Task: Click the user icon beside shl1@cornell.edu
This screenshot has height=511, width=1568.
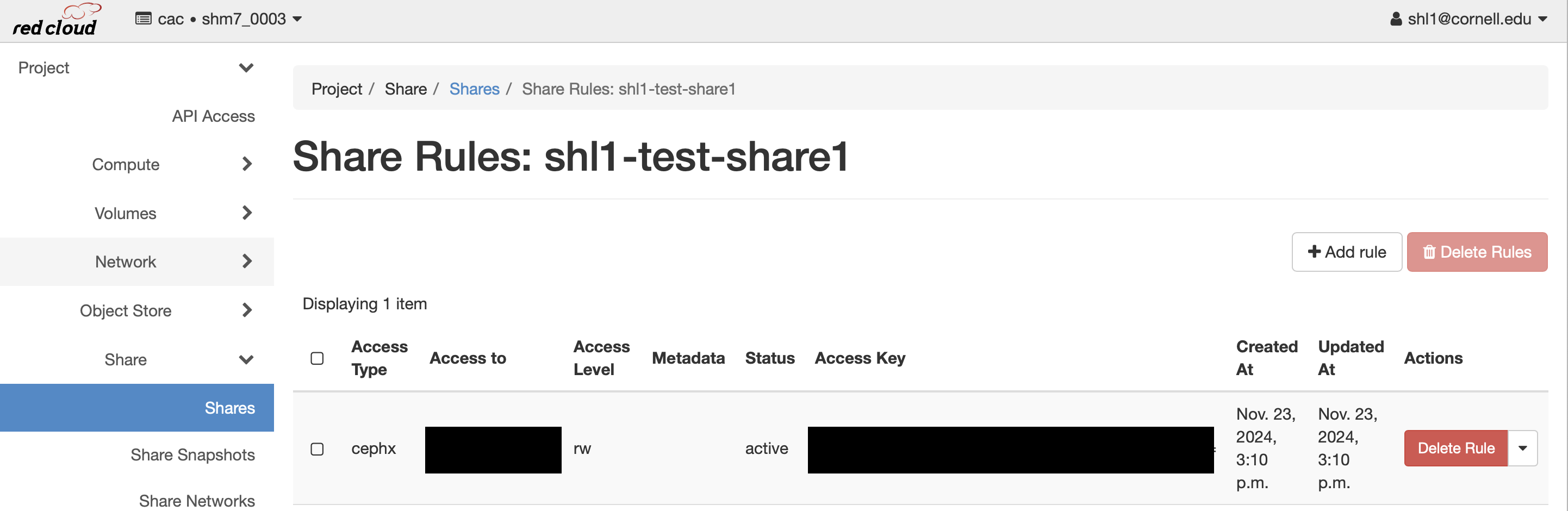Action: pos(1396,19)
